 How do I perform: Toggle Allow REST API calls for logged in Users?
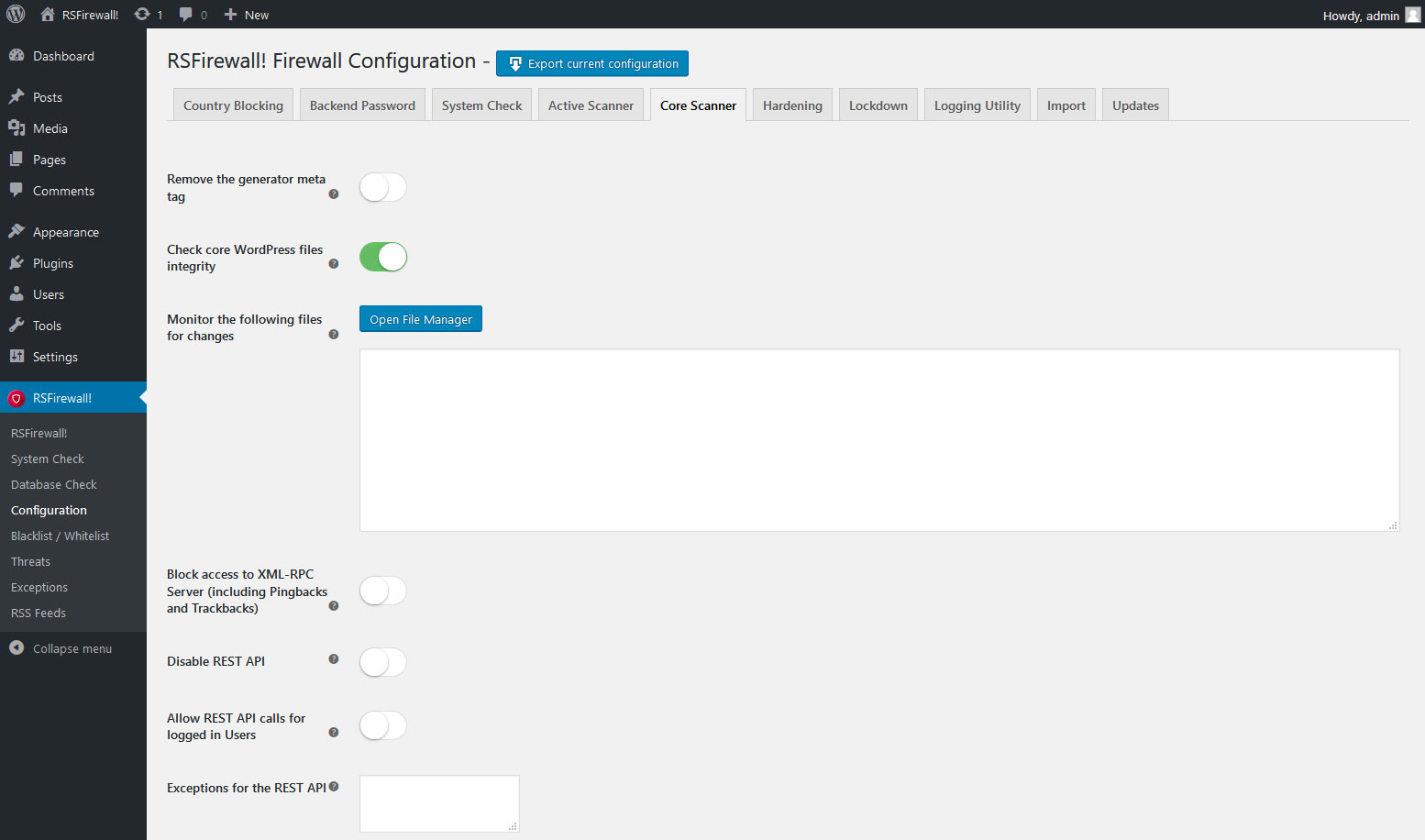[x=383, y=725]
